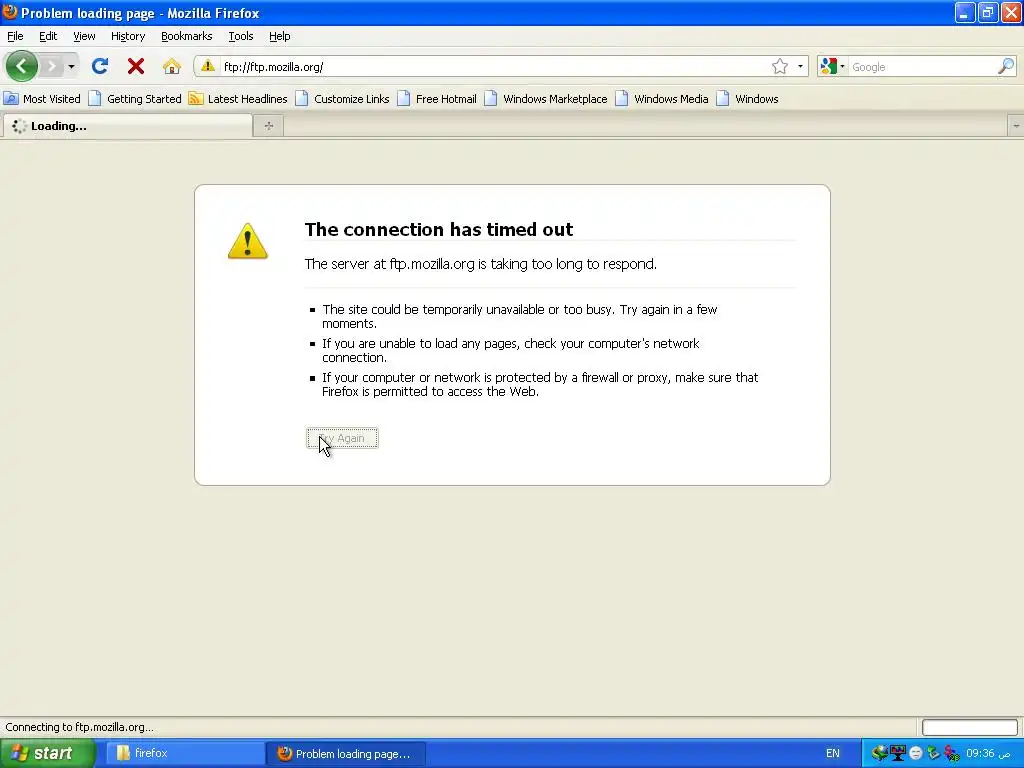Viewport: 1024px width, 768px height.
Task: Click "Connecting to ftp.mozilla.org..." status text
Action: [80, 727]
